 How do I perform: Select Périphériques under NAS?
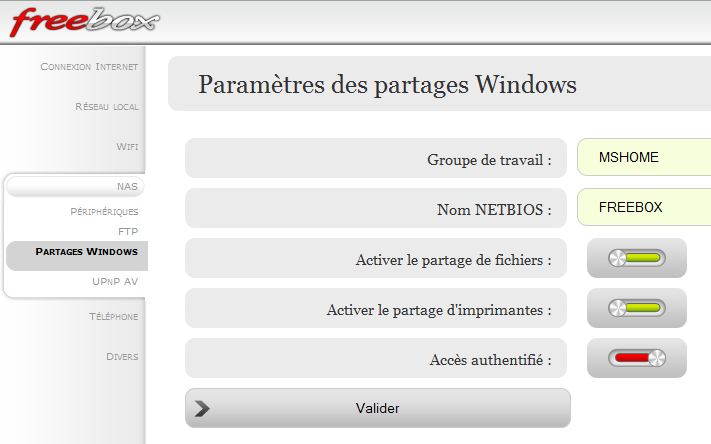point(104,212)
